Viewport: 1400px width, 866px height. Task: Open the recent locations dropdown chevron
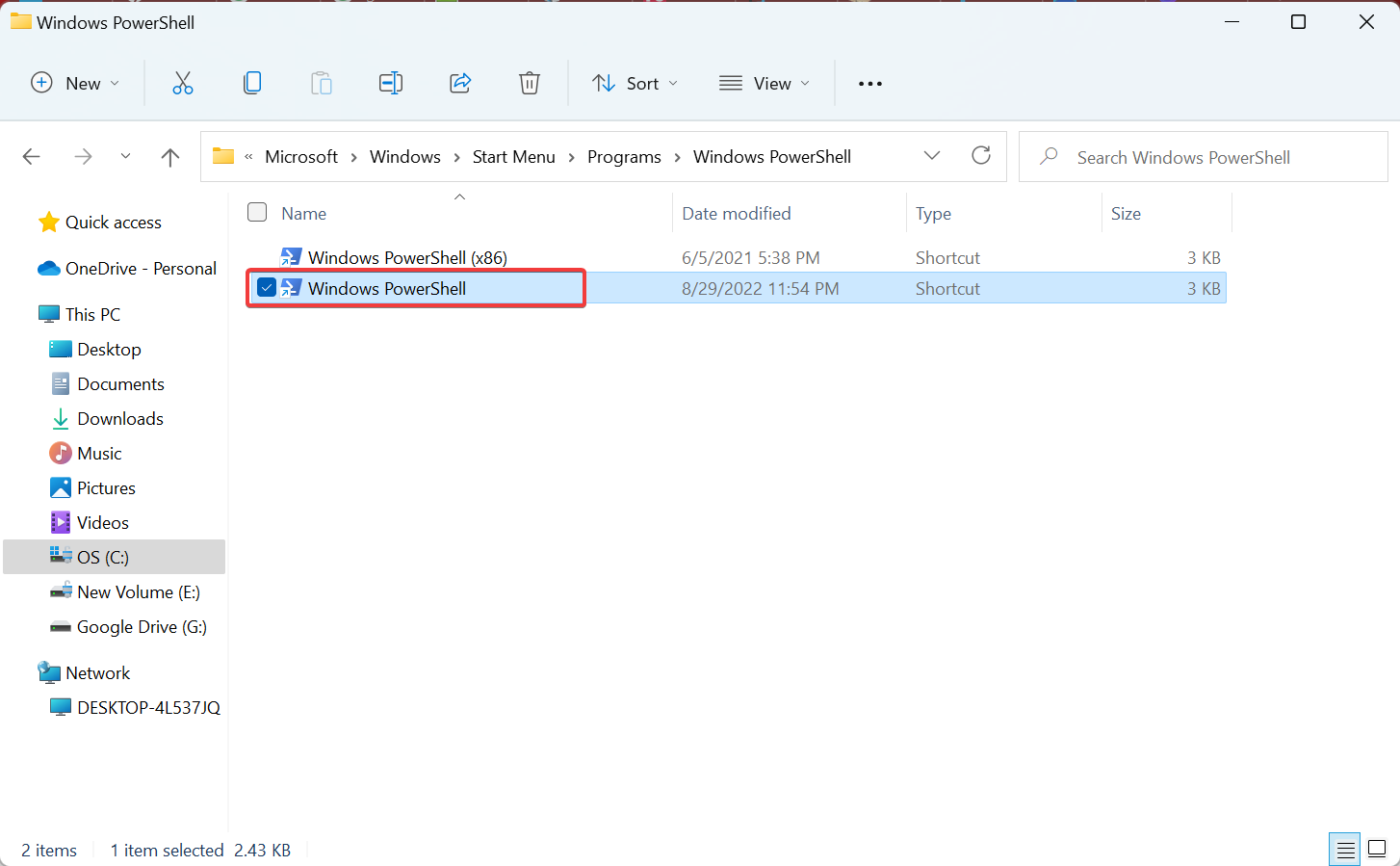pos(125,156)
